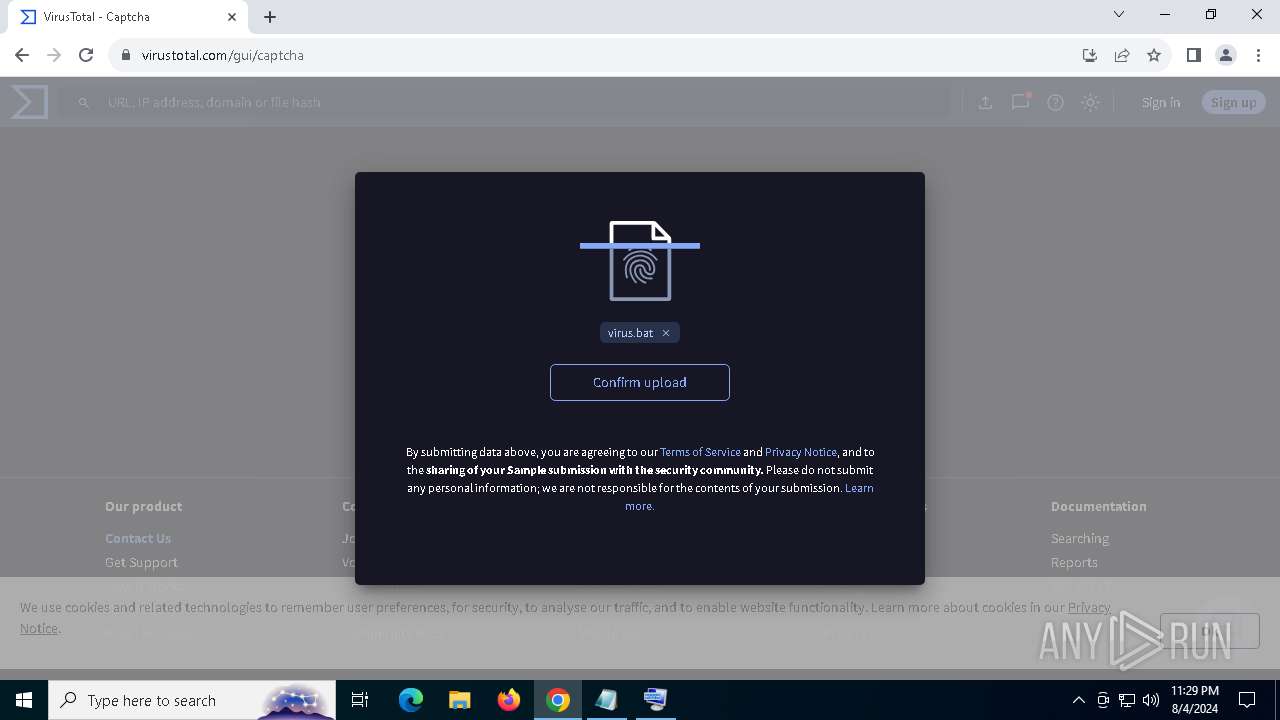Open File Explorer from taskbar

click(460, 700)
